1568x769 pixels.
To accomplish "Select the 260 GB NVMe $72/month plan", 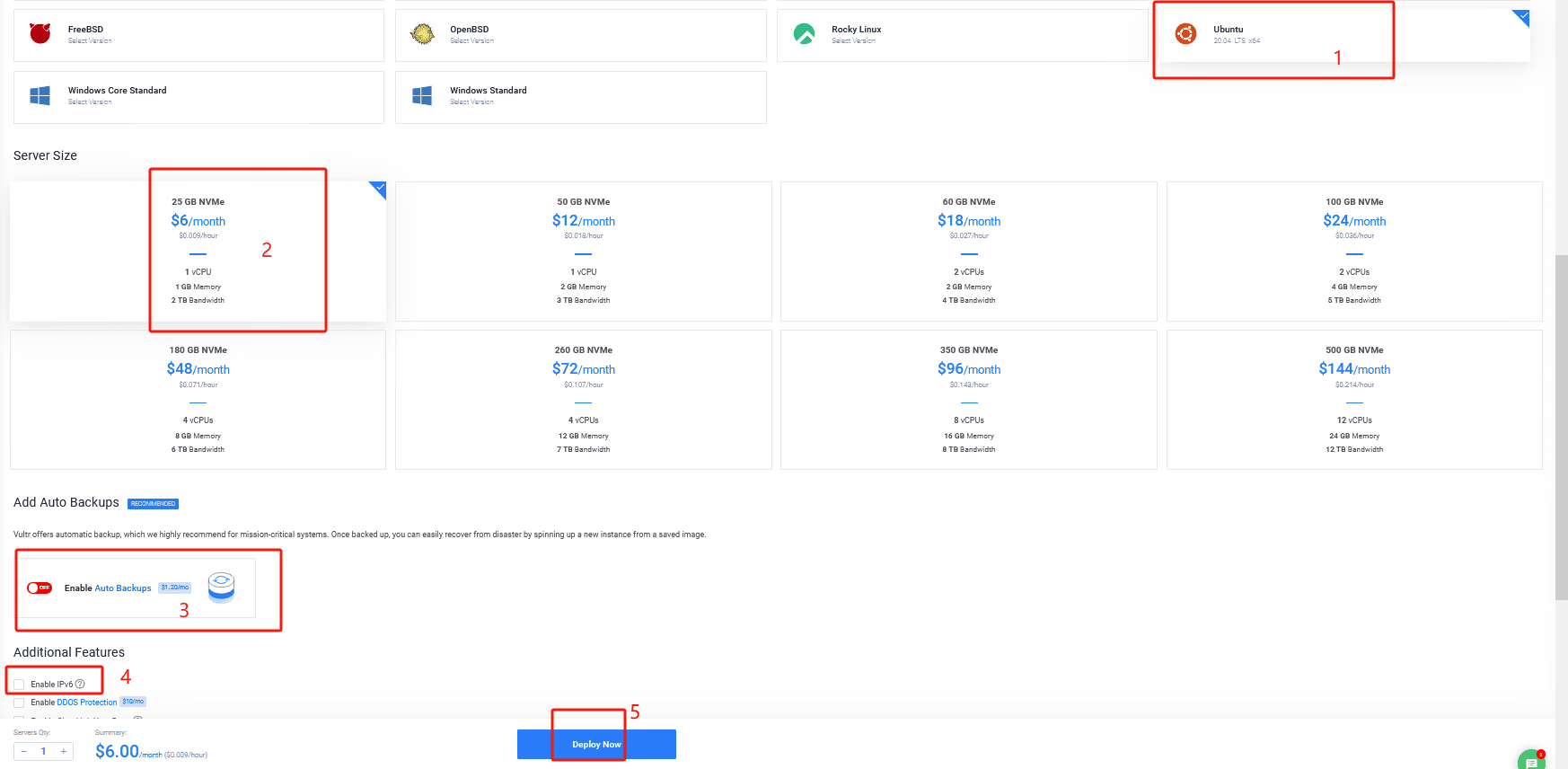I will pos(584,400).
